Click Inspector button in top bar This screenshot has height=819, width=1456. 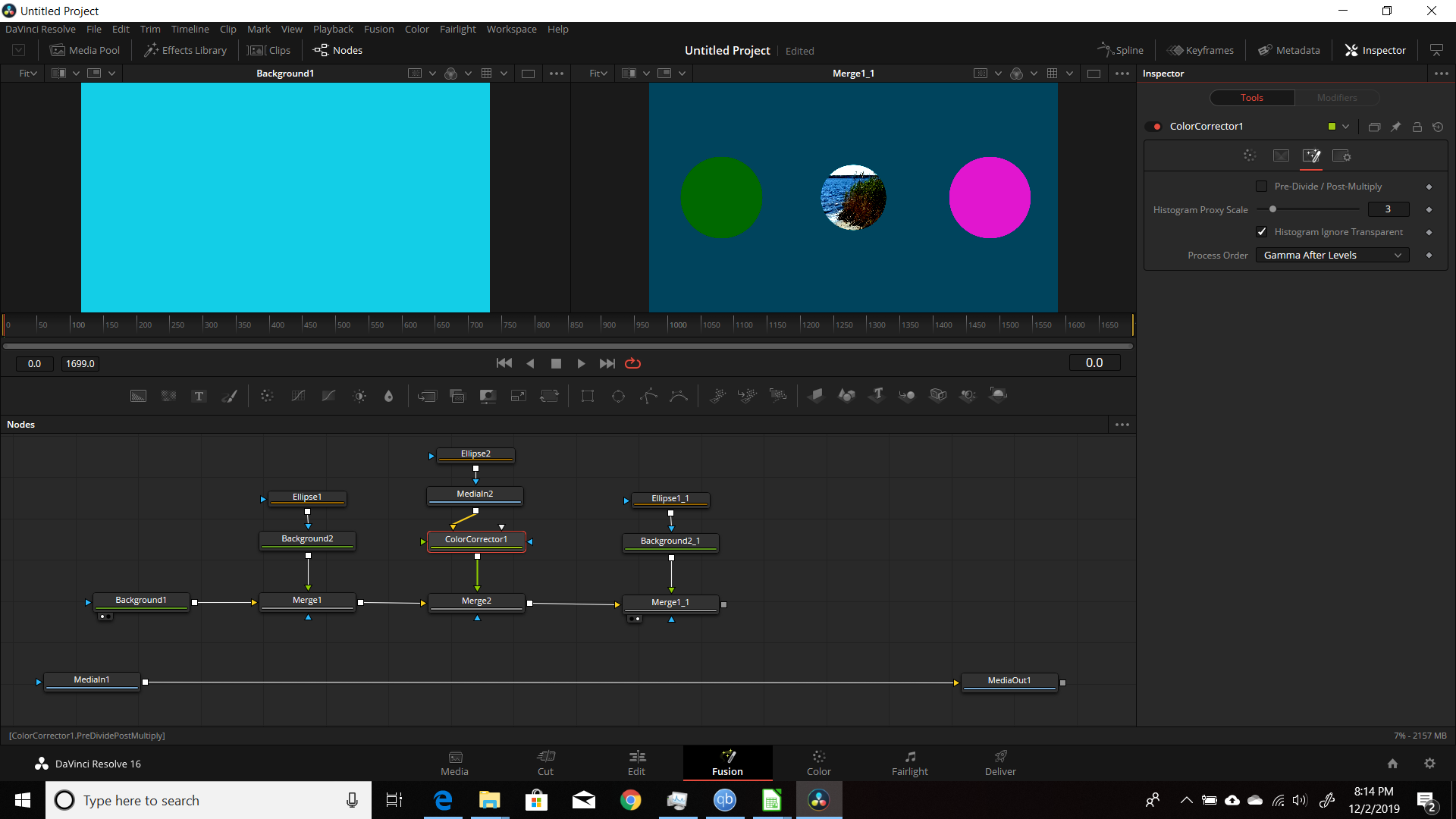(1376, 50)
